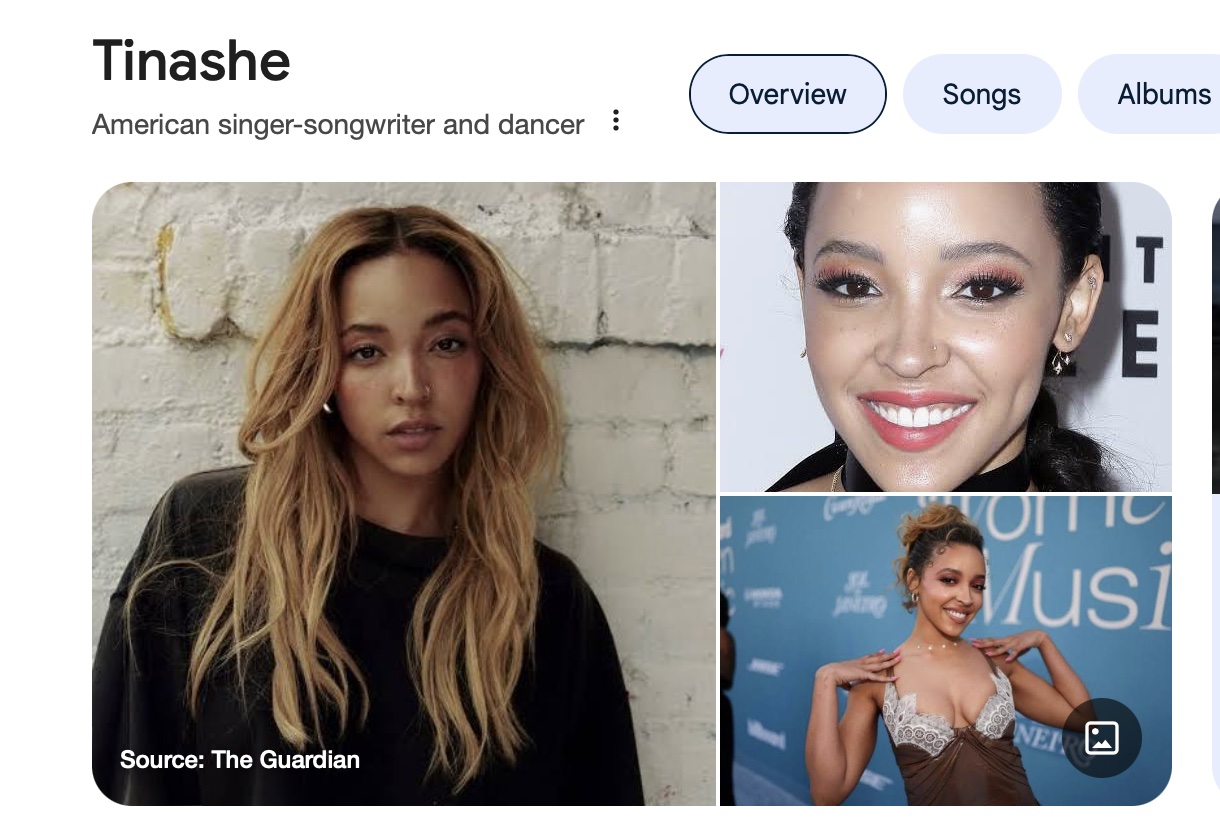Open the blue backdrop event photo

click(946, 651)
